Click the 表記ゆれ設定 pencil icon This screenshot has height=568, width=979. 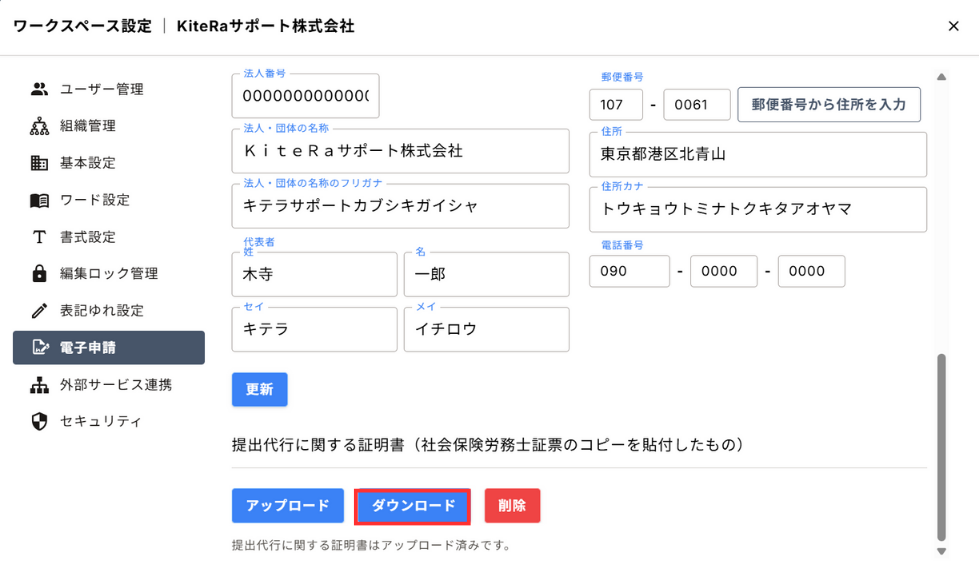tap(39, 311)
